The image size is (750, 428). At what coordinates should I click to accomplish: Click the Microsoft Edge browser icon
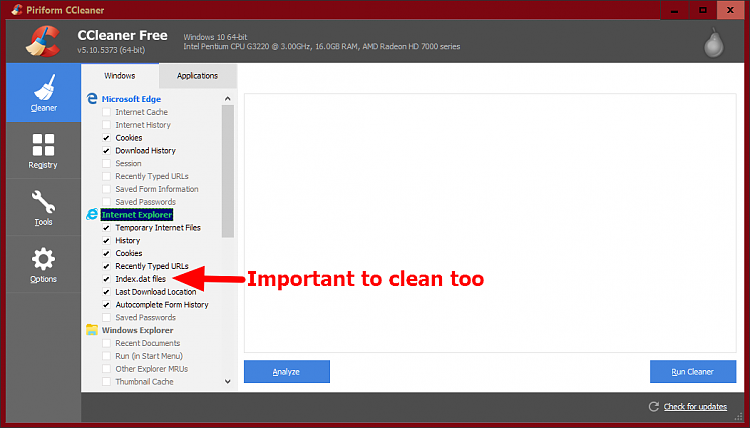click(x=92, y=99)
